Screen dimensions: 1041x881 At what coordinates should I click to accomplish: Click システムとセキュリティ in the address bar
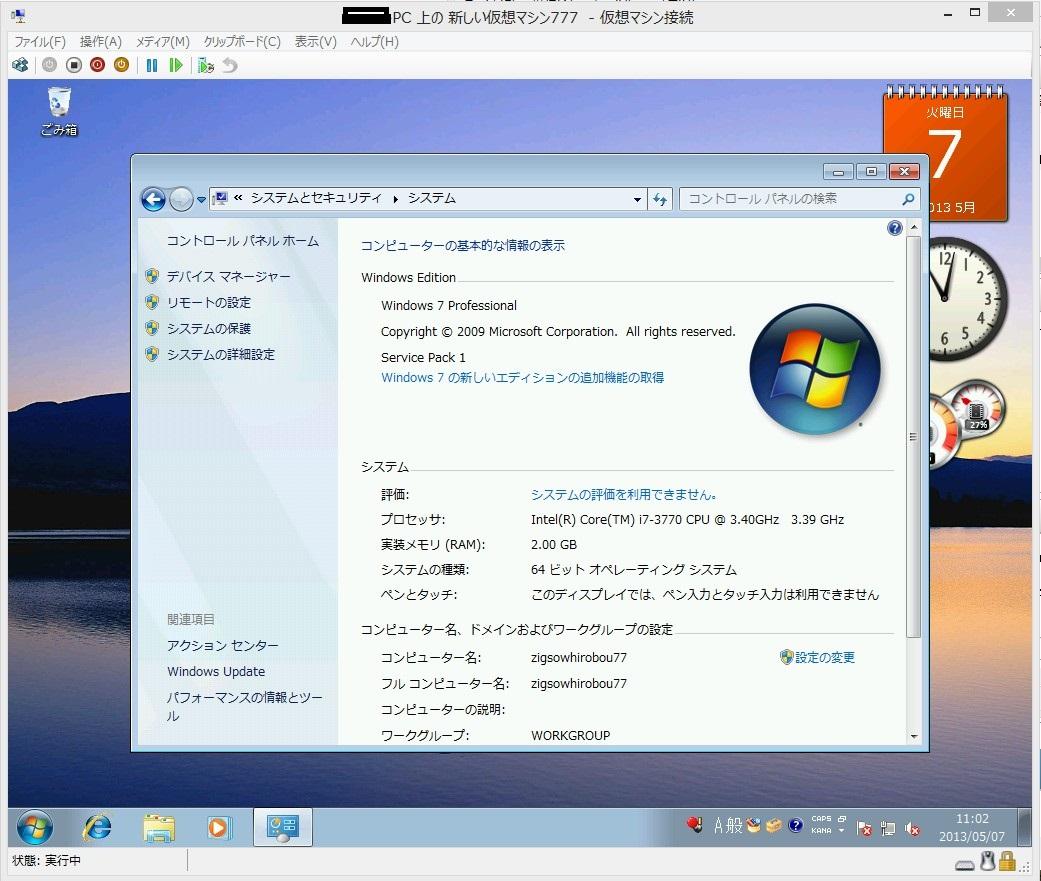tap(316, 198)
